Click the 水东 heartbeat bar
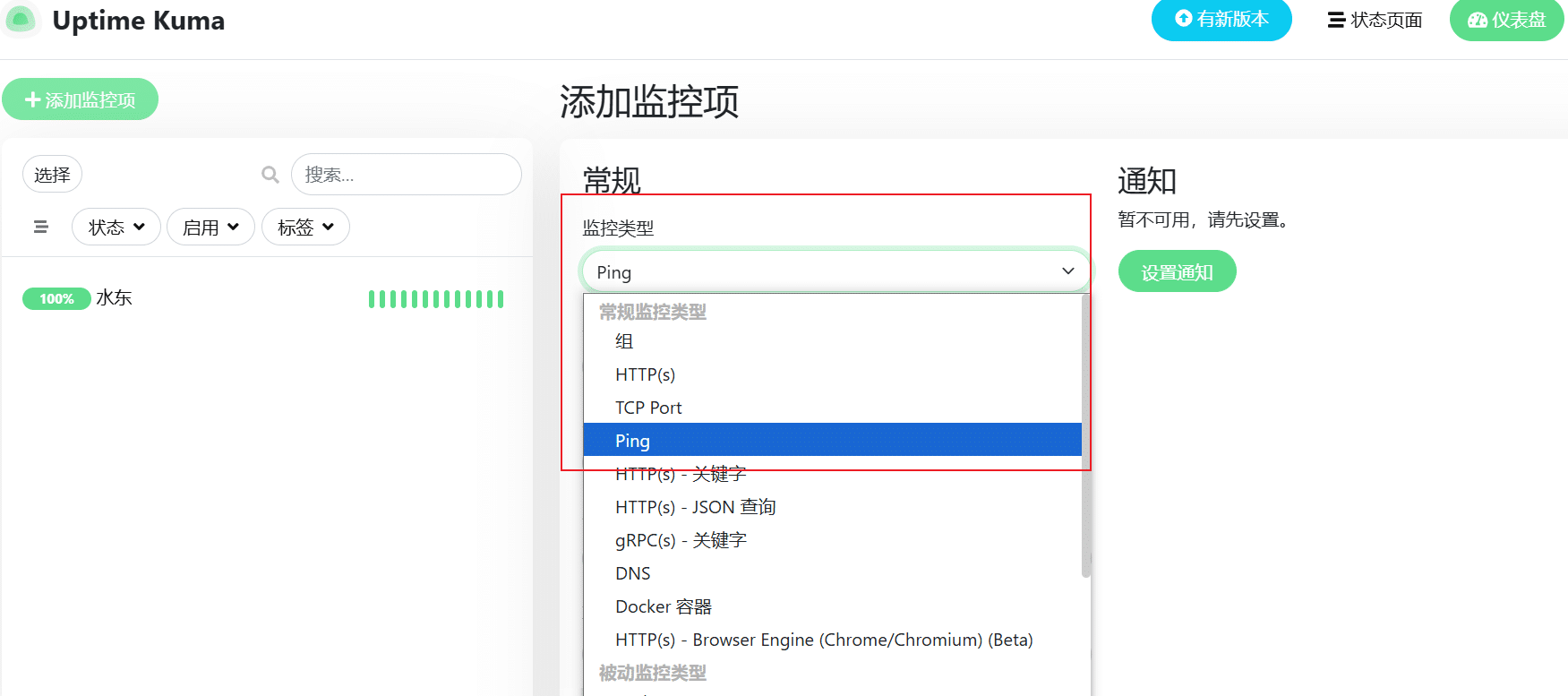 point(436,298)
